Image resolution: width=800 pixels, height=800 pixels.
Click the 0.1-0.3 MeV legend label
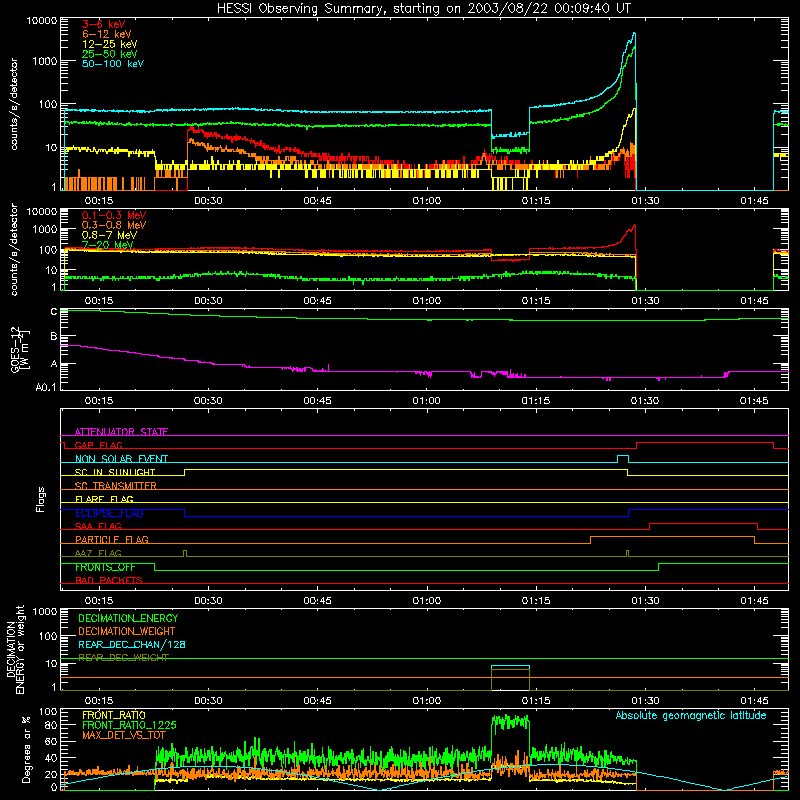114,215
